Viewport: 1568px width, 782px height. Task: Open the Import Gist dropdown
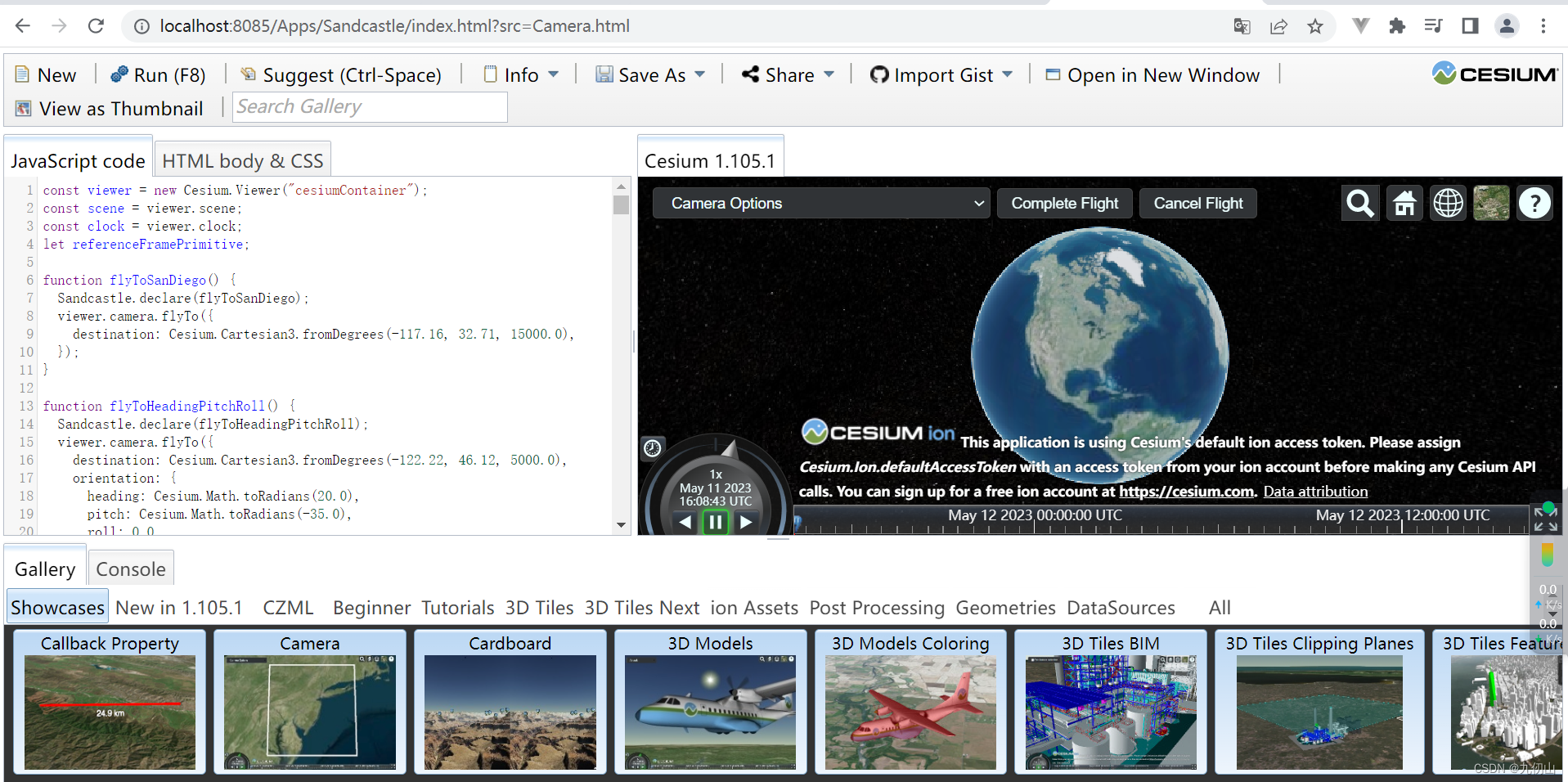[x=941, y=75]
